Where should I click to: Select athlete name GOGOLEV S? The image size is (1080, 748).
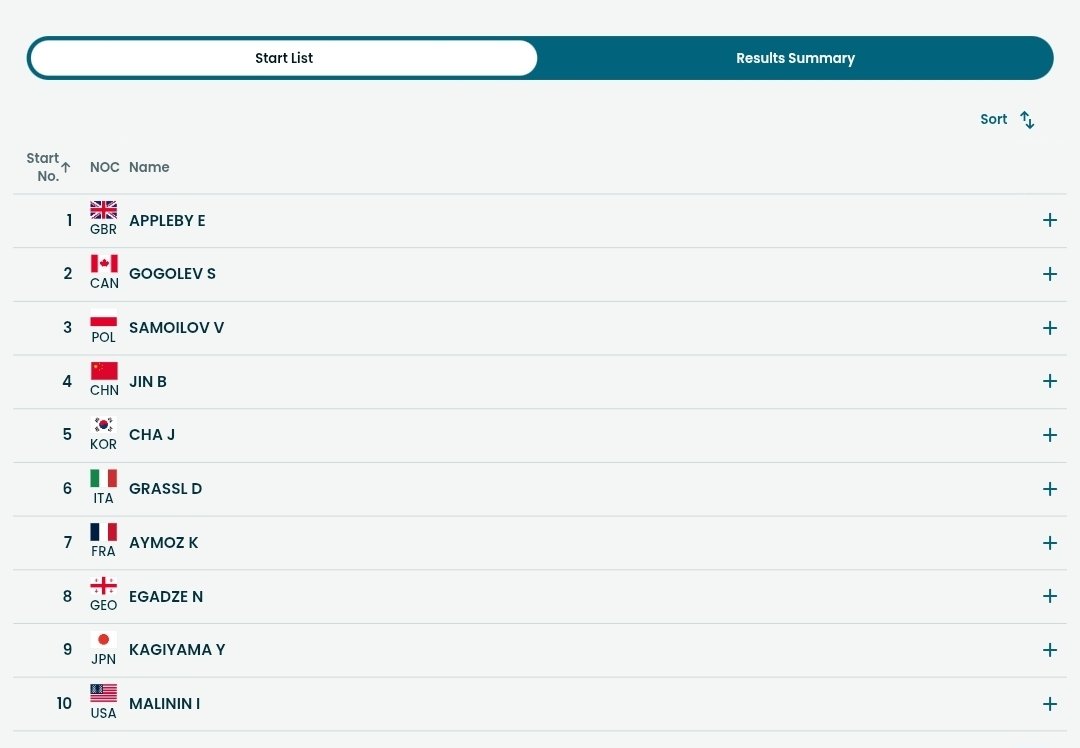click(x=172, y=273)
